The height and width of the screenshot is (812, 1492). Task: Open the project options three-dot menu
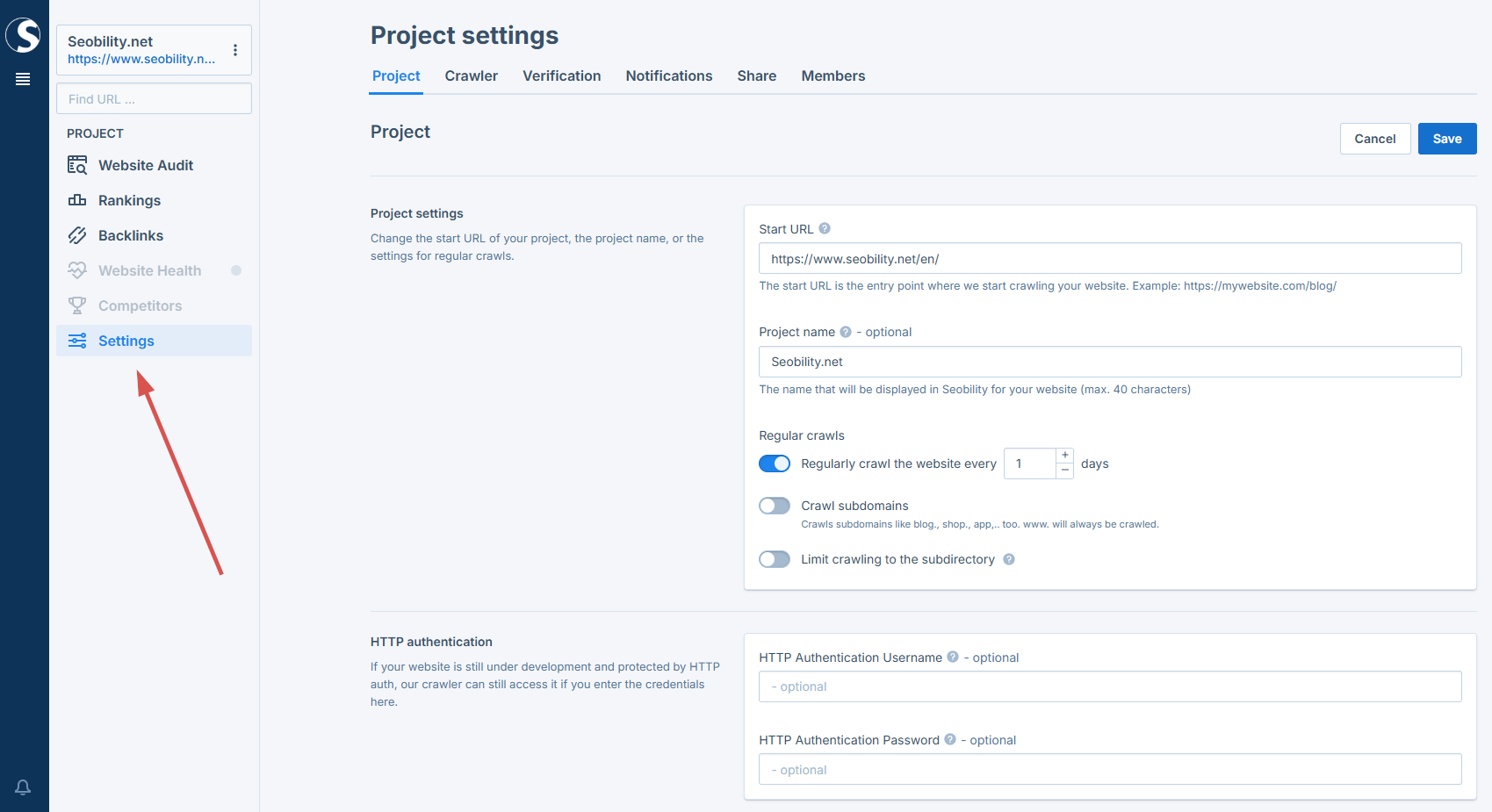pos(235,50)
